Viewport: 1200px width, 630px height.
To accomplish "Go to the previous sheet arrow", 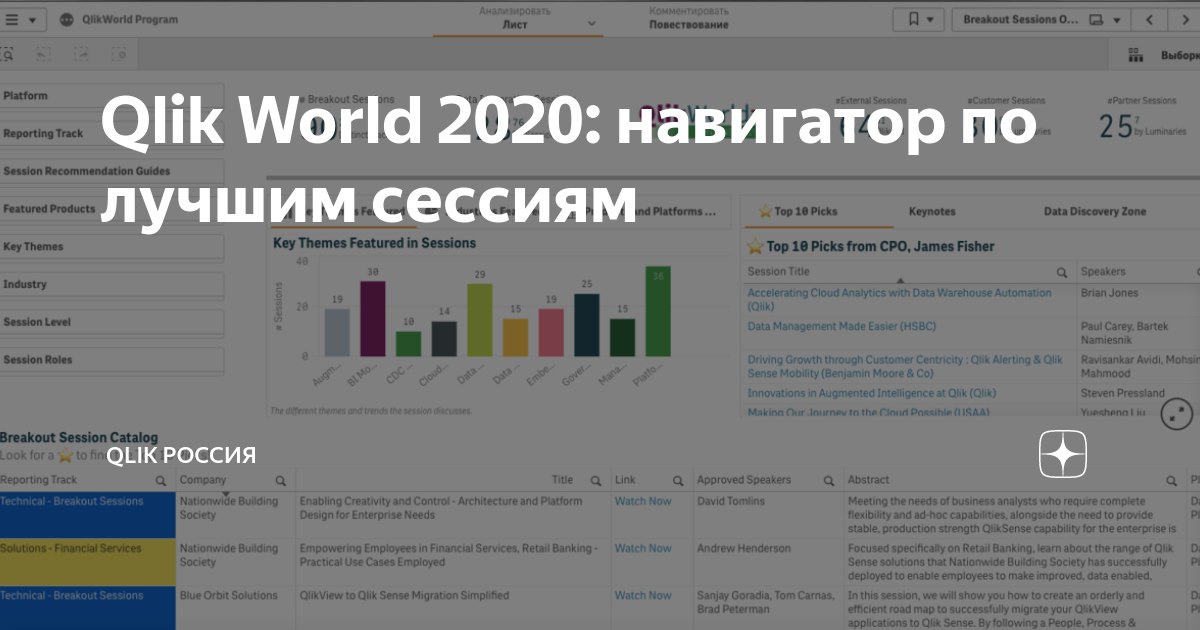I will (x=1151, y=19).
